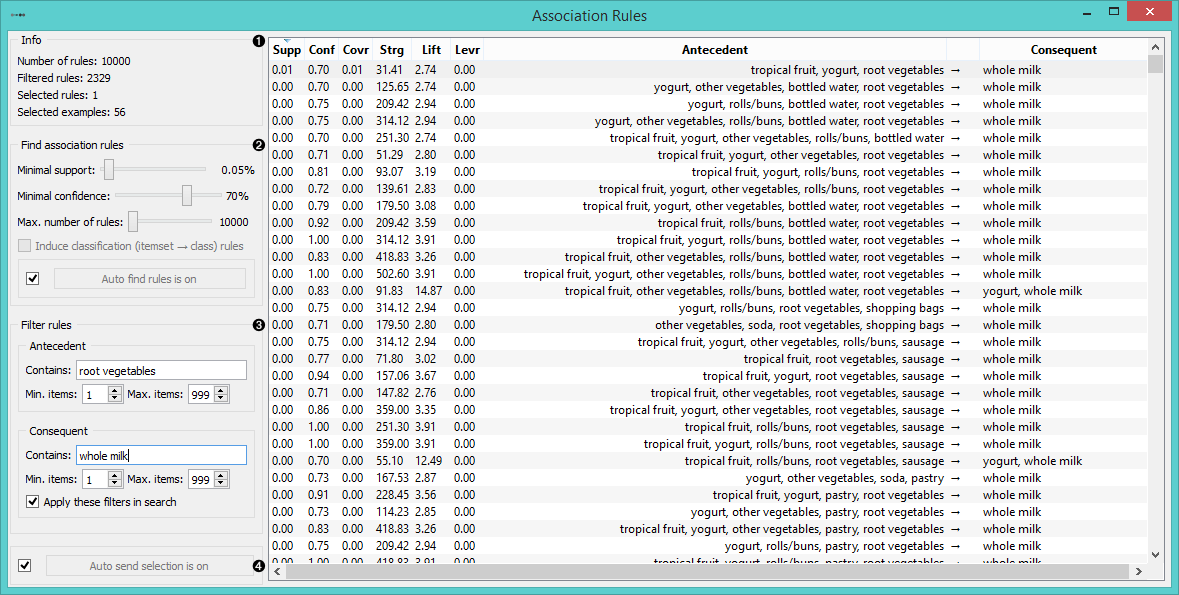Screen dimensions: 1179x595
Task: Focus the Consequent Contains input field
Action: click(x=161, y=455)
